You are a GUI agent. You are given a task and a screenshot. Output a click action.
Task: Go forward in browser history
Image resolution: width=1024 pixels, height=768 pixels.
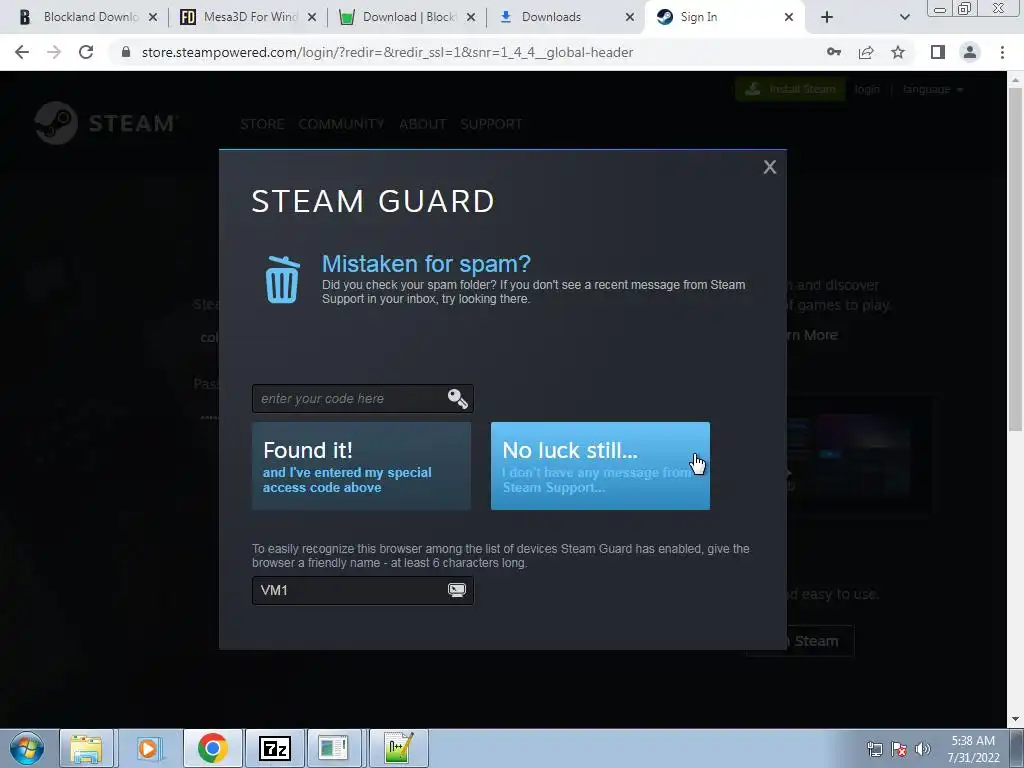pos(54,52)
